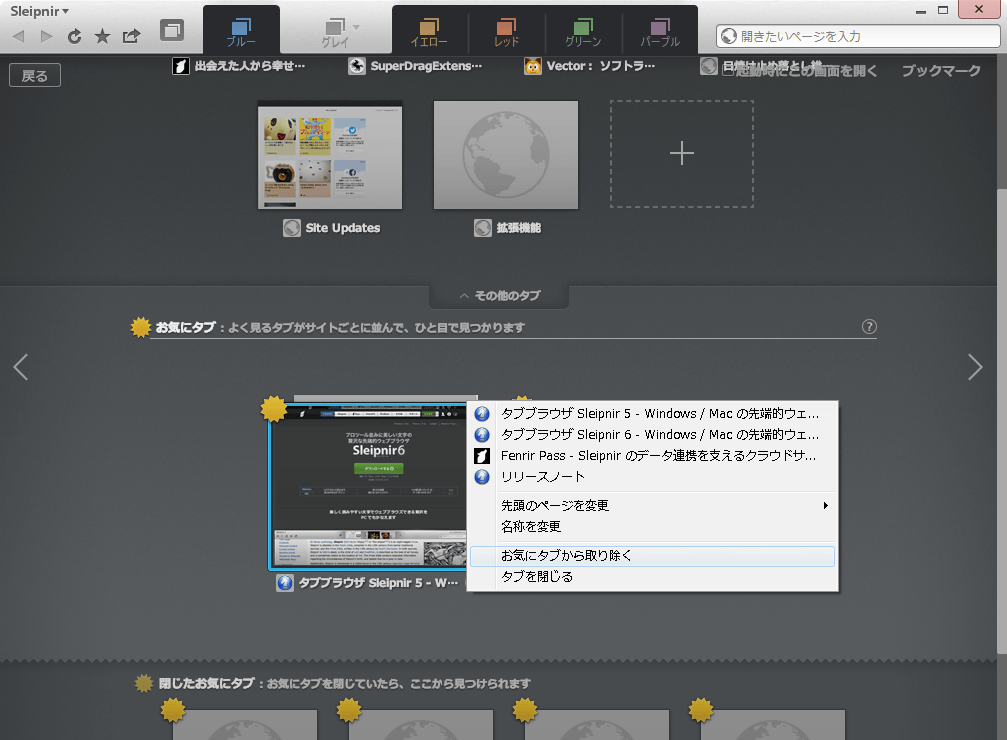Select Fenrir Pass entry in context menu

pos(652,456)
